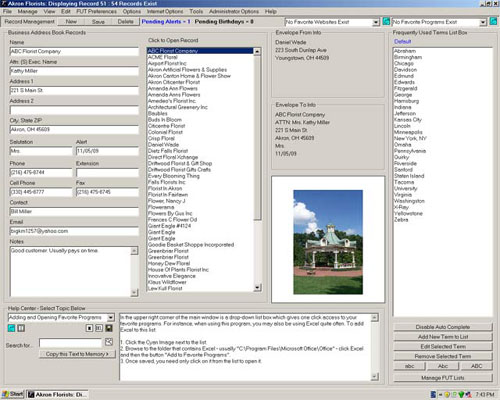The height and width of the screenshot is (400, 500).
Task: Click Disable Auto Complete button
Action: [443, 327]
